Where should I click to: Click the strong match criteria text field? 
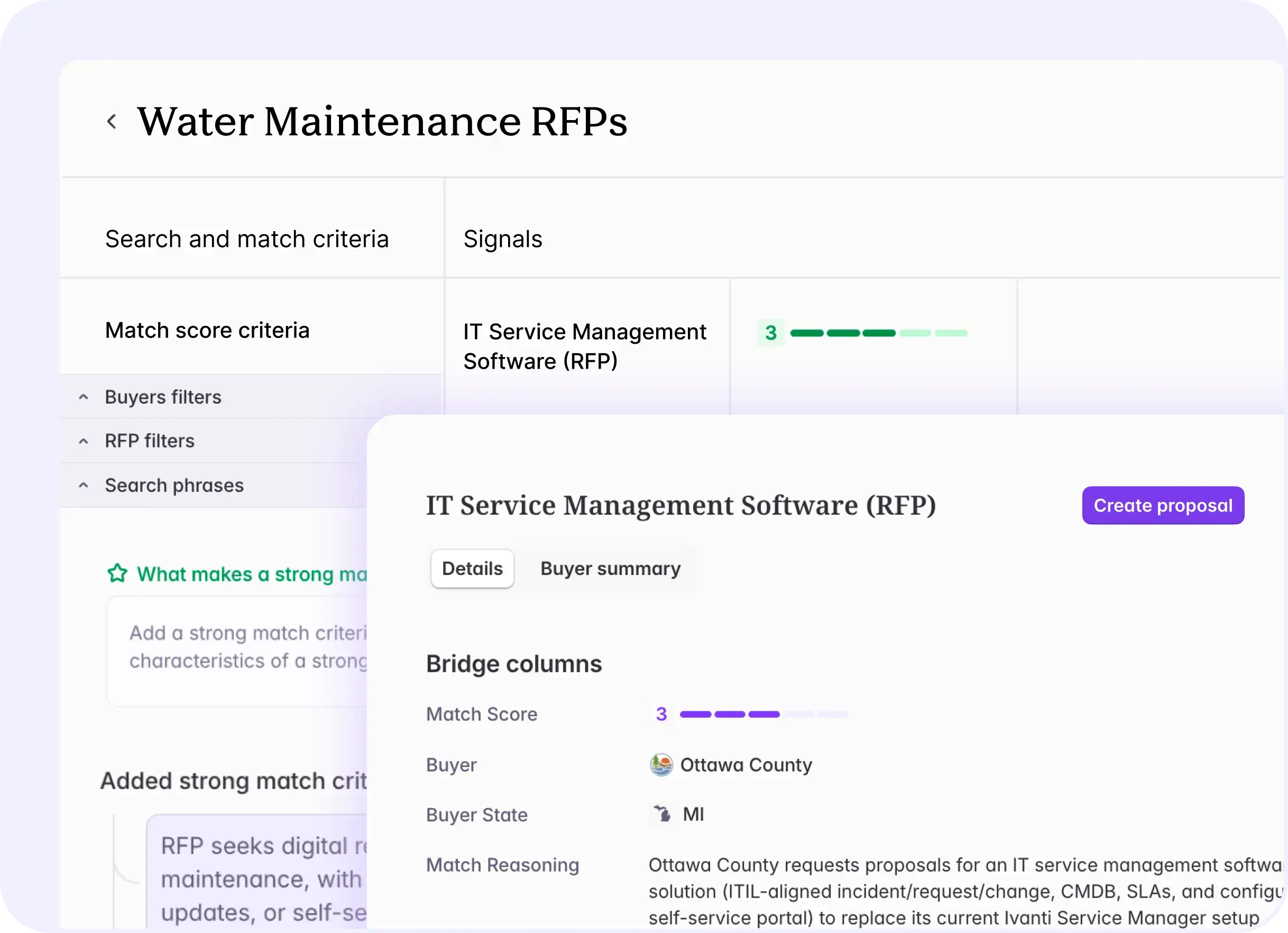(x=237, y=651)
